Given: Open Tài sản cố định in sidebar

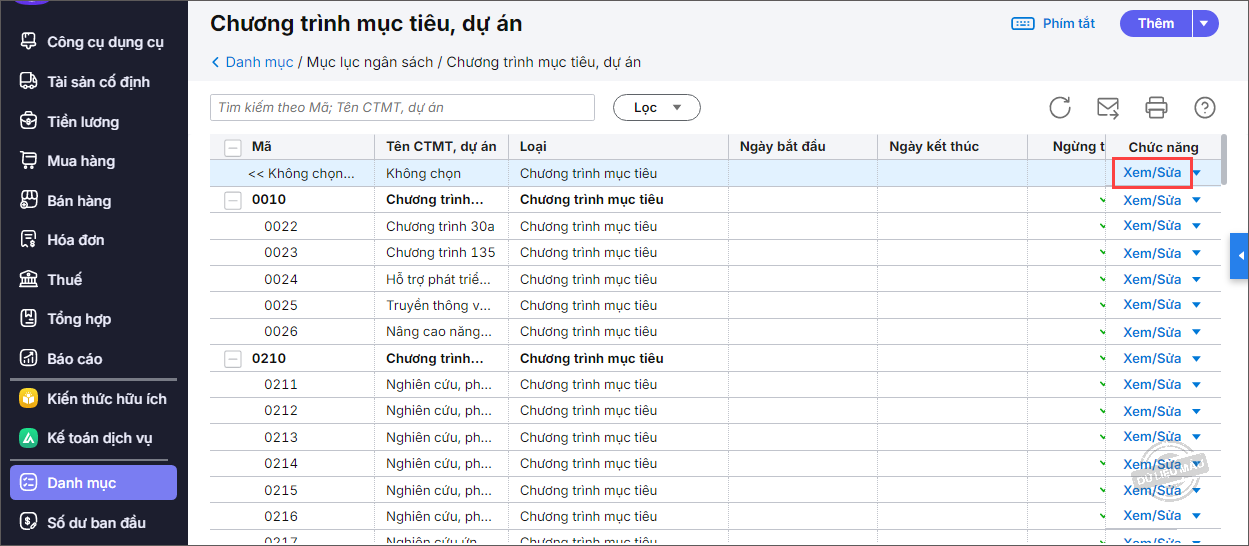Looking at the screenshot, I should pos(98,82).
